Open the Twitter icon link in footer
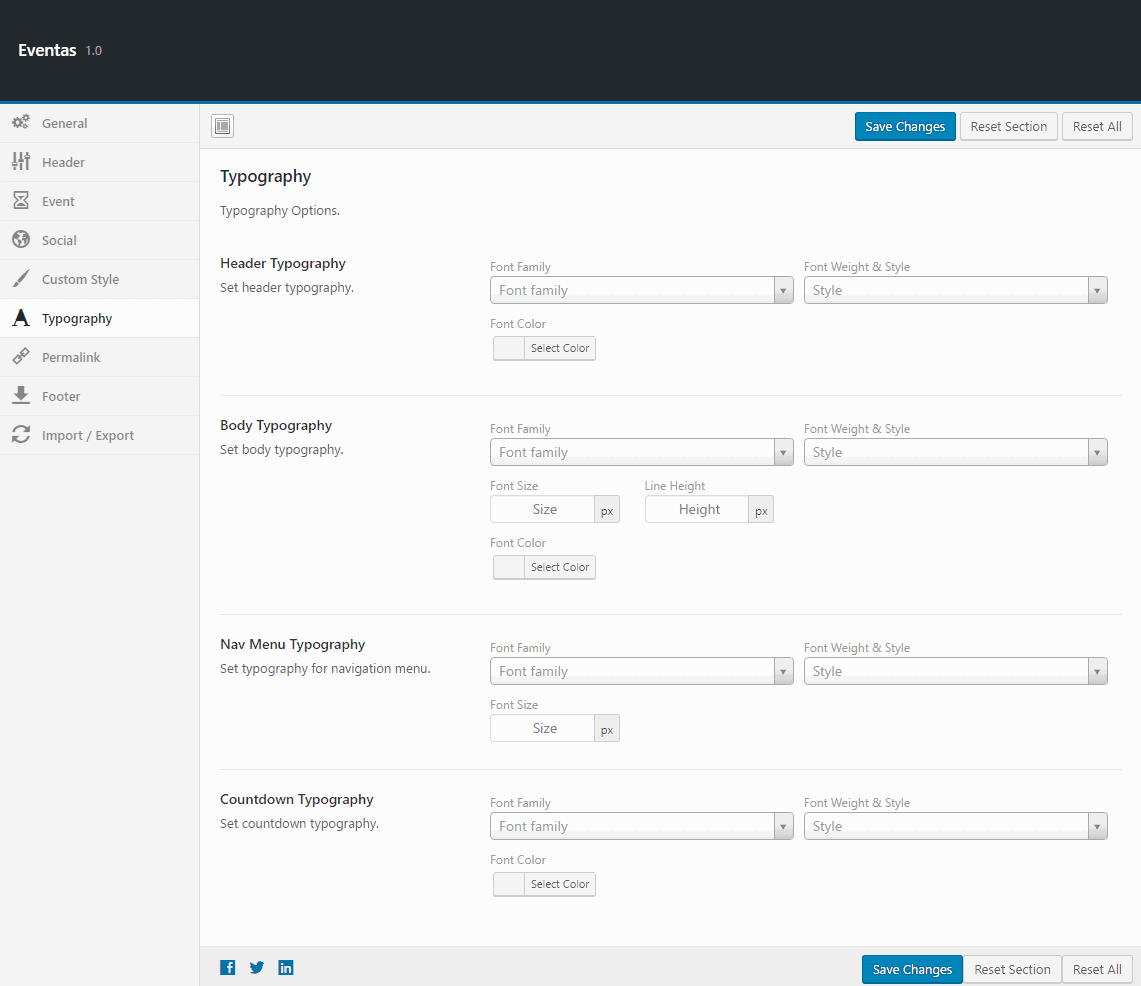The image size is (1141, 986). [x=257, y=967]
